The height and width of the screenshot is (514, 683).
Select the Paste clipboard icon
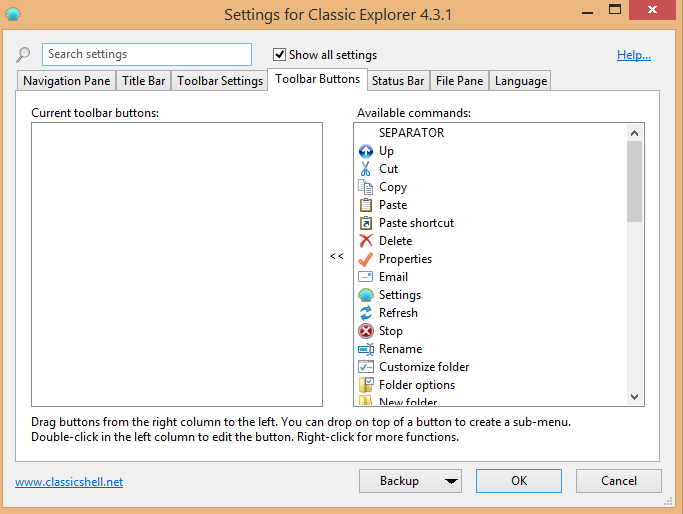click(x=365, y=205)
